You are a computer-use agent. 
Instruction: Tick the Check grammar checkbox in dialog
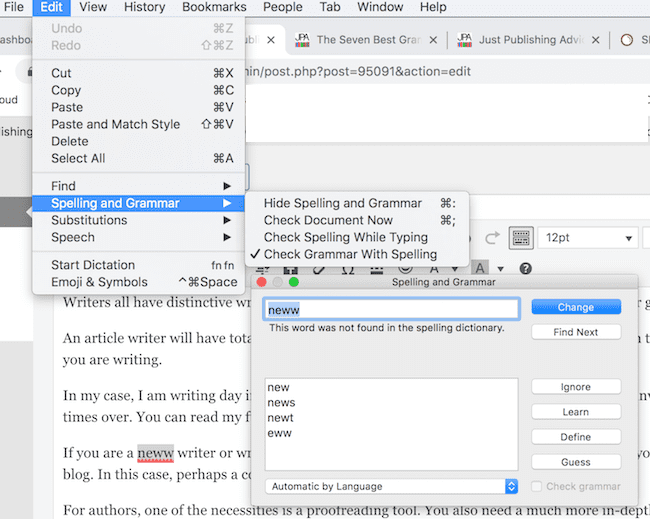536,486
